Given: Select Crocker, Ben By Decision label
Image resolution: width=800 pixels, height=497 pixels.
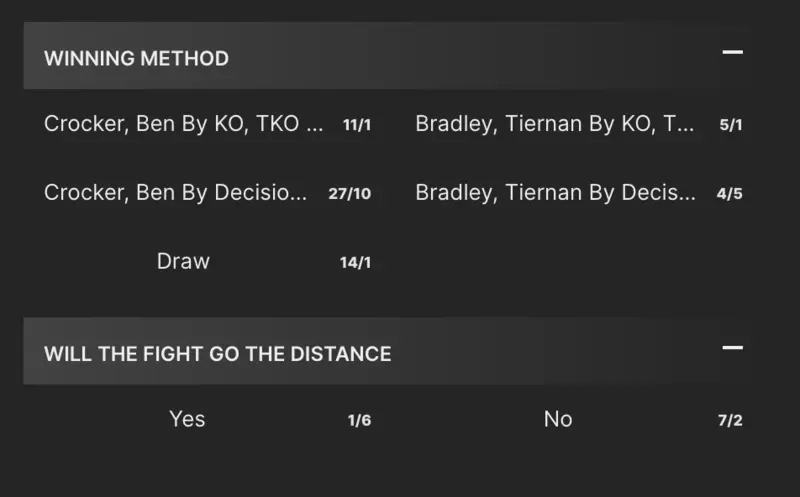Looking at the screenshot, I should coord(176,193).
